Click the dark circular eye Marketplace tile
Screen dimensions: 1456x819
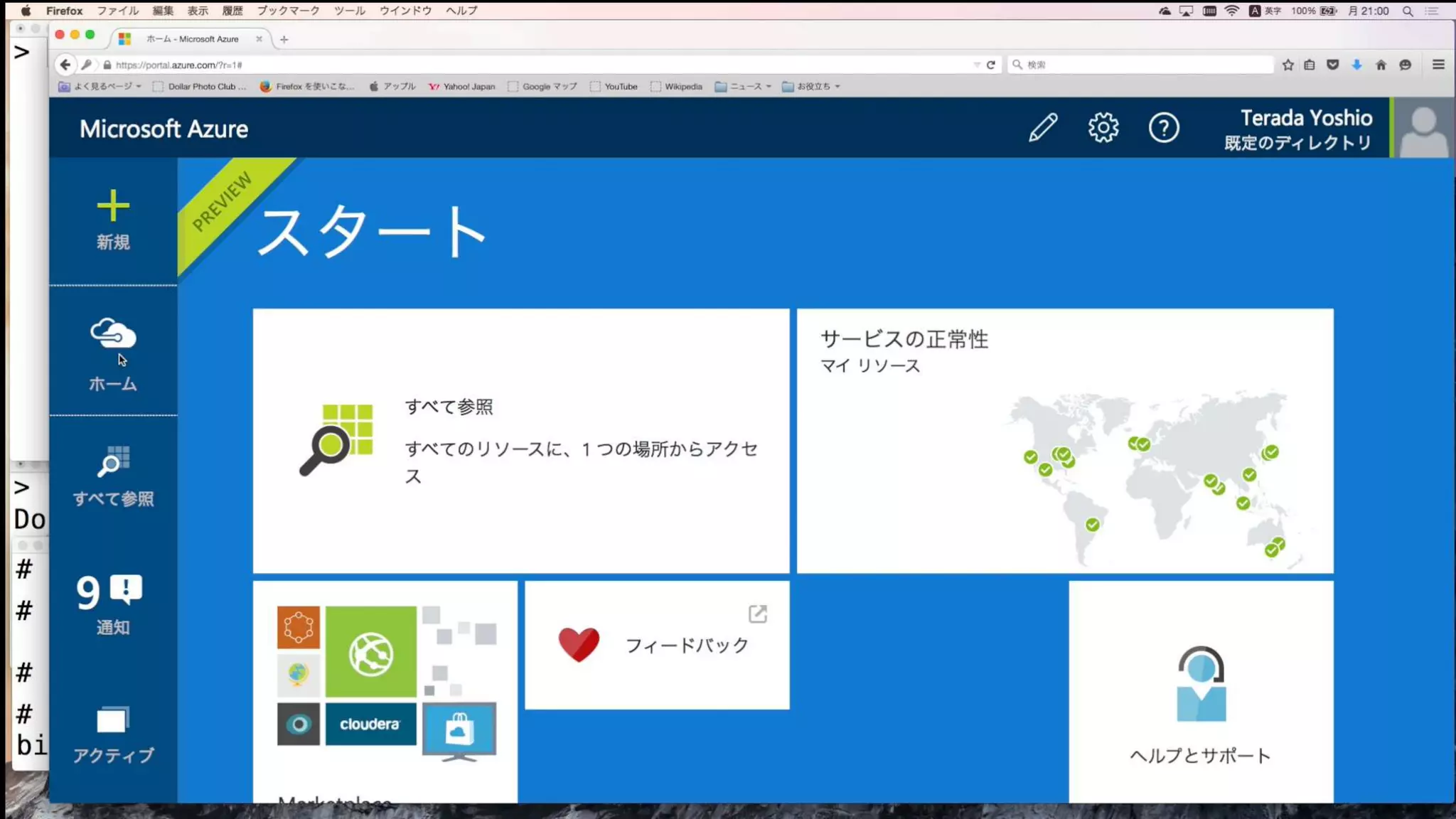299,724
